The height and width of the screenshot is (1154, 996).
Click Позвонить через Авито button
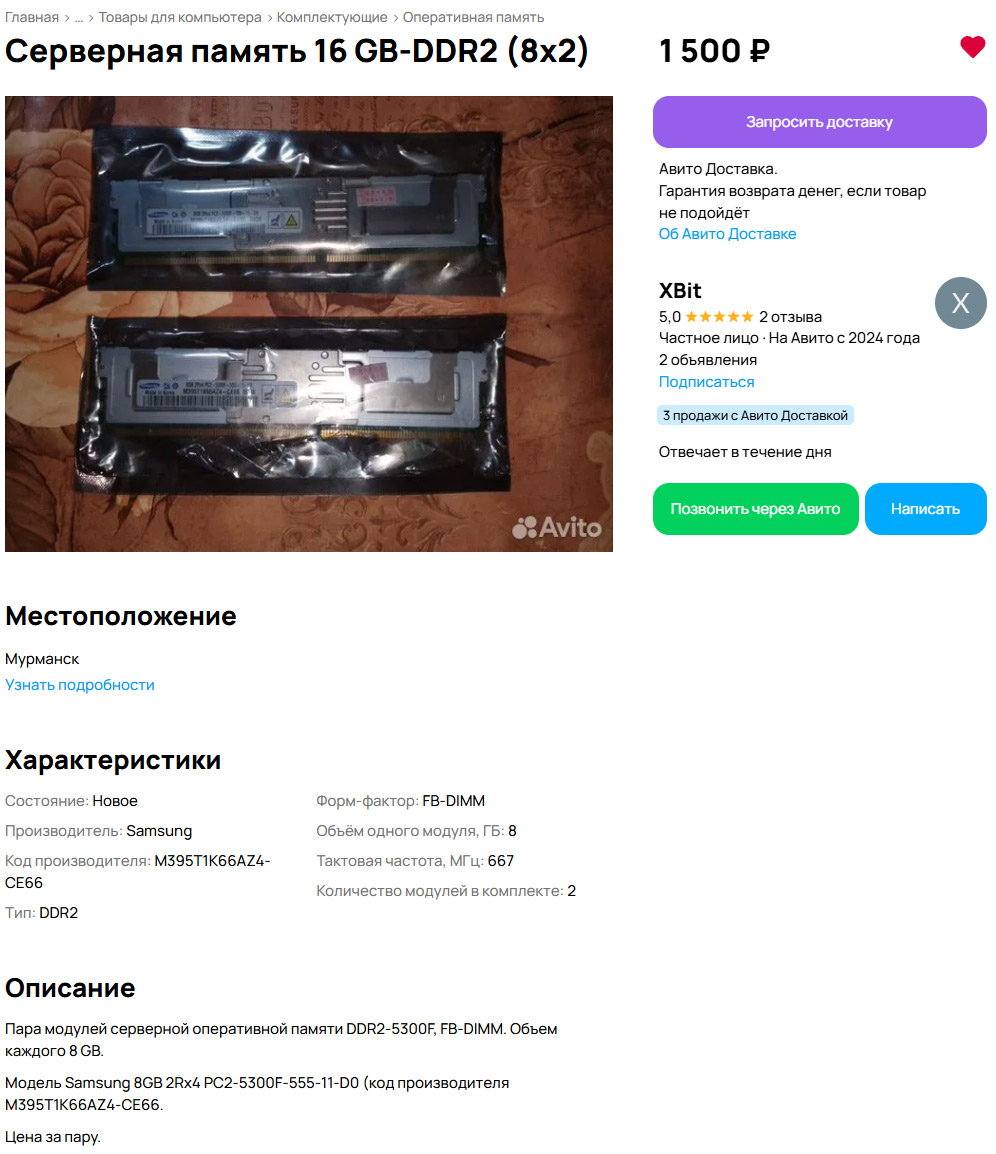pos(755,509)
